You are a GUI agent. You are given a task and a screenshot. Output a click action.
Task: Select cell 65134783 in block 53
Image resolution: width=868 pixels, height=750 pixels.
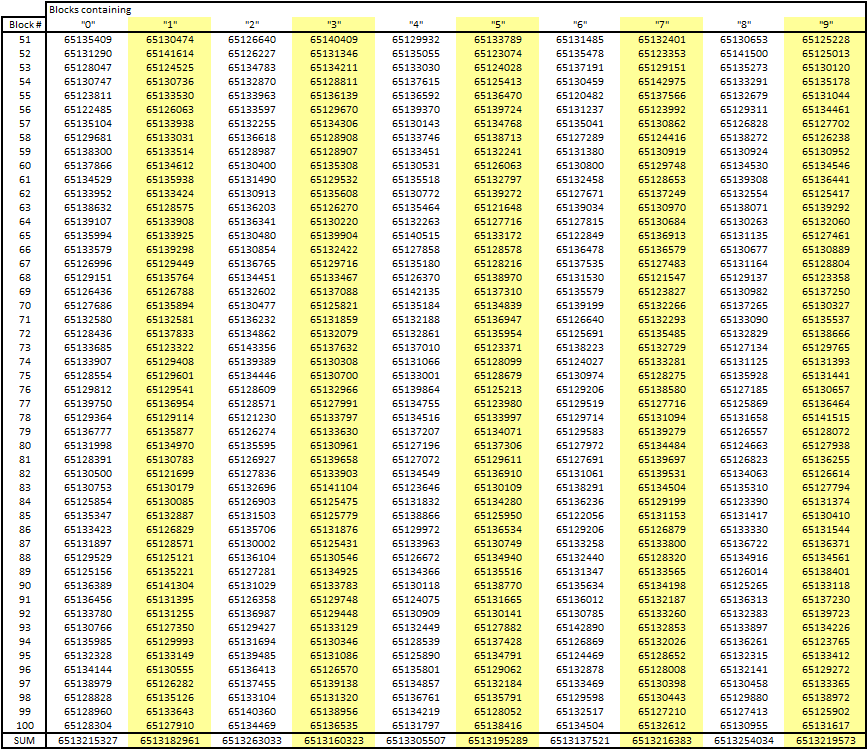click(252, 68)
